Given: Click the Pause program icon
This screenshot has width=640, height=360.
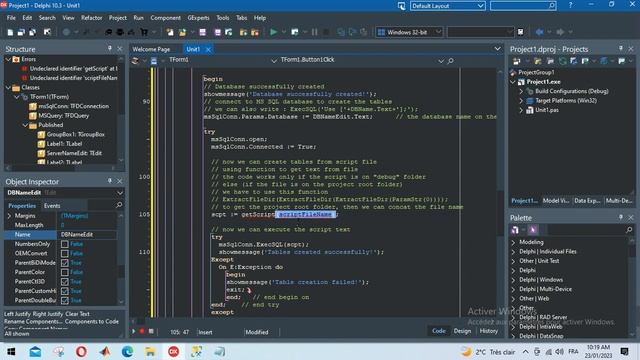Looking at the screenshot, I should point(314,32).
